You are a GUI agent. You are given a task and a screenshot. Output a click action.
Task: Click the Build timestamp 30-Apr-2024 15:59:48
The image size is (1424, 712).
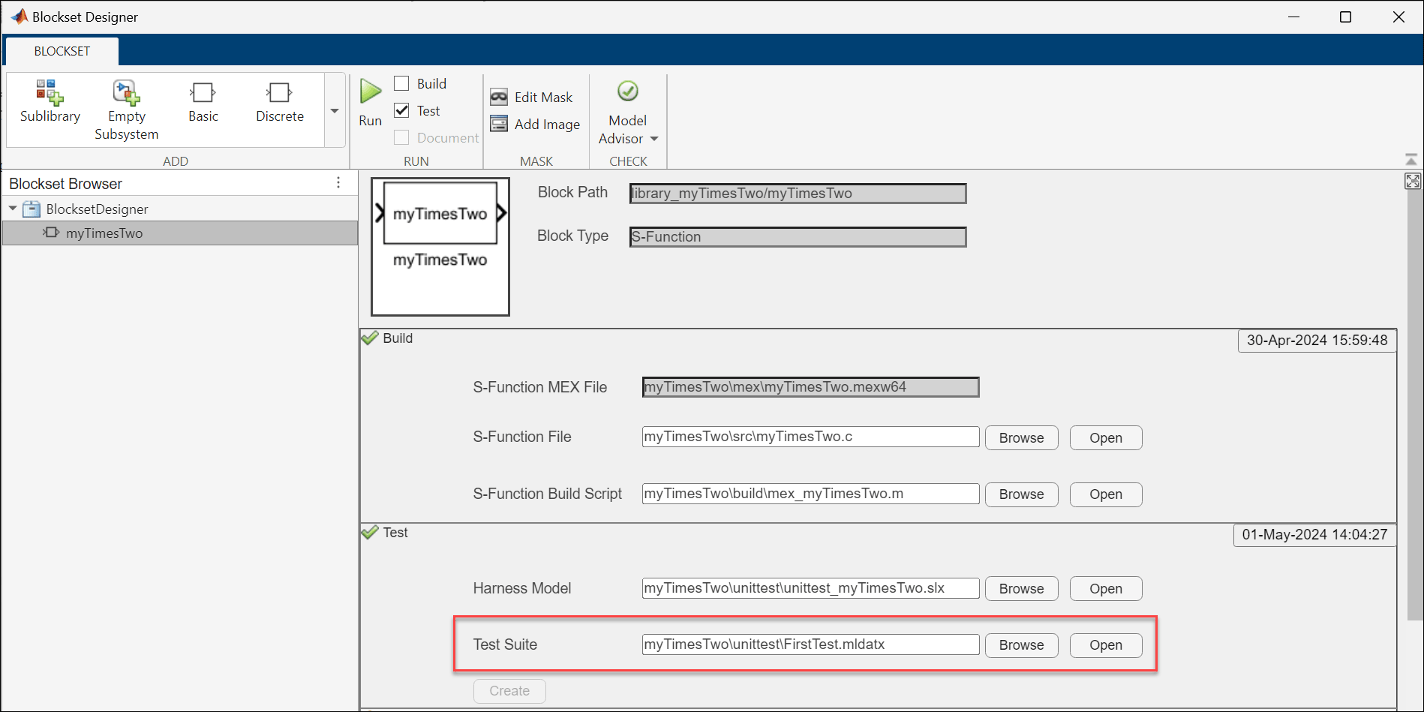click(x=1316, y=340)
